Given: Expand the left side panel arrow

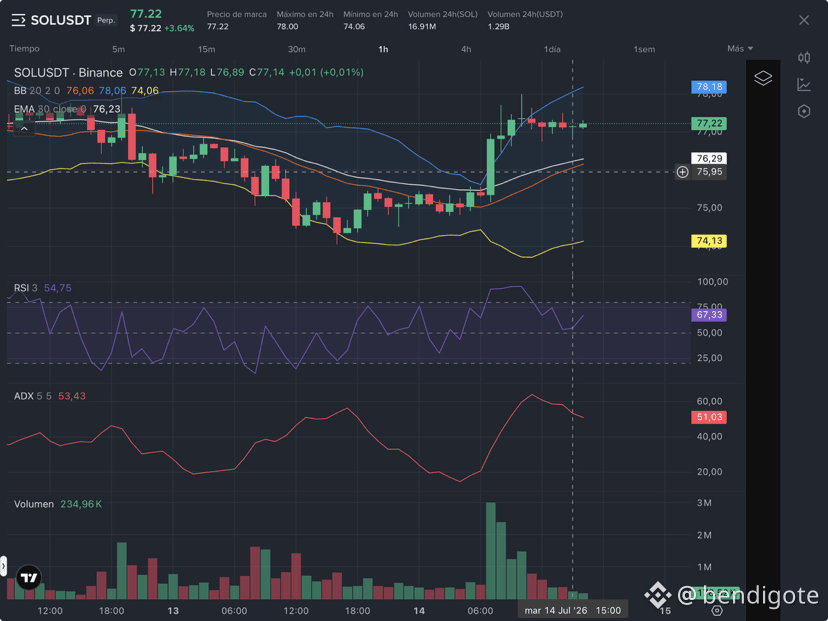Looking at the screenshot, I should [3, 566].
